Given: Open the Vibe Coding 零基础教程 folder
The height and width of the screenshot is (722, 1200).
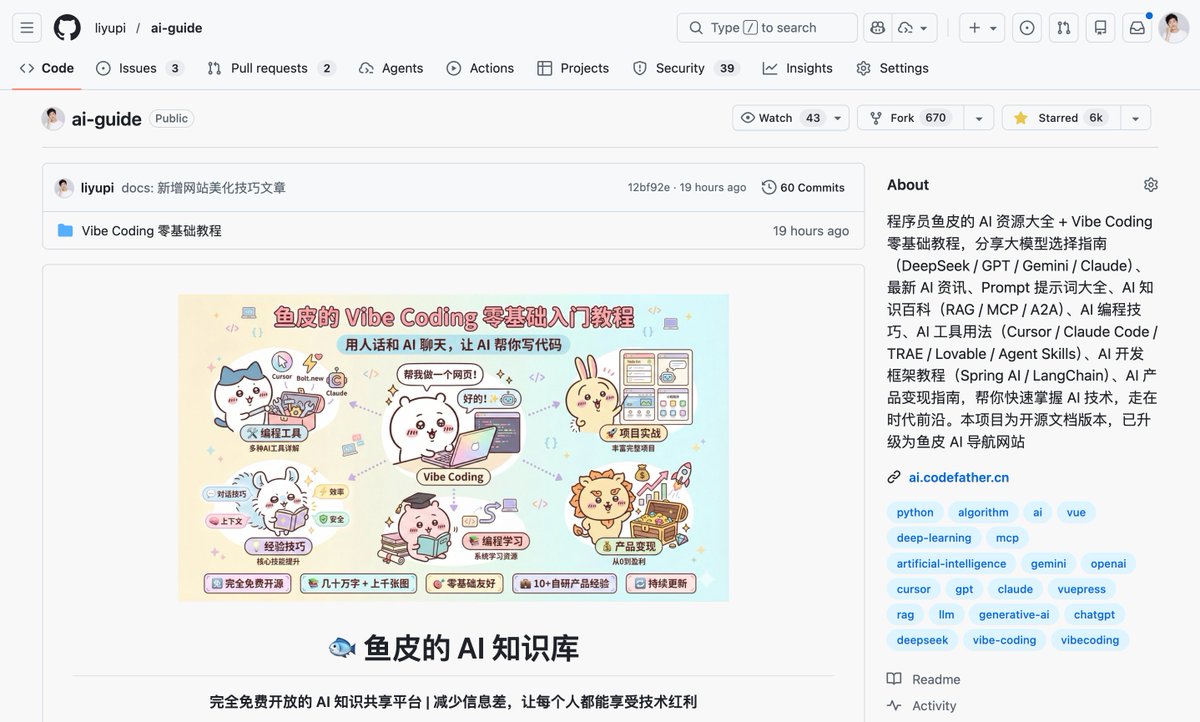Looking at the screenshot, I should tap(152, 231).
